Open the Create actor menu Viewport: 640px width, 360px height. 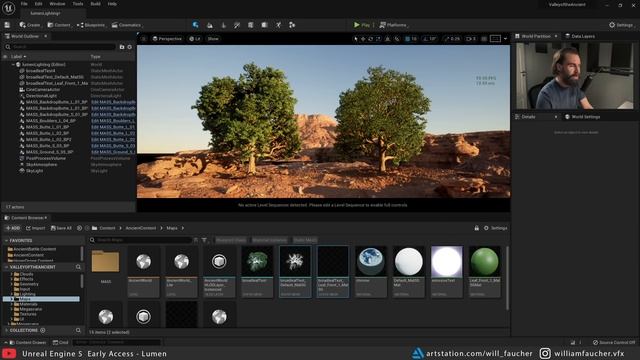point(30,25)
